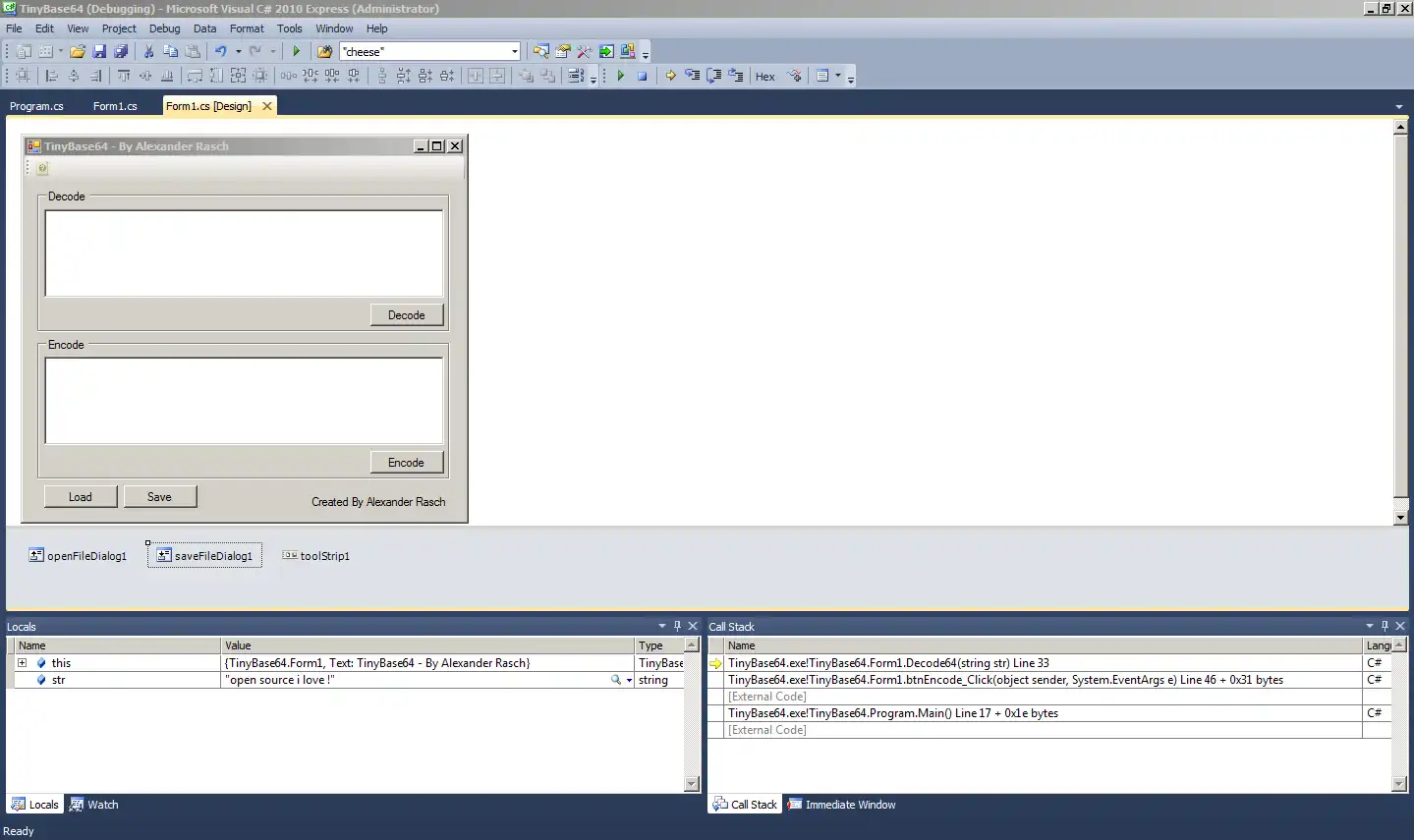Click the Open File folder icon

pos(77,51)
